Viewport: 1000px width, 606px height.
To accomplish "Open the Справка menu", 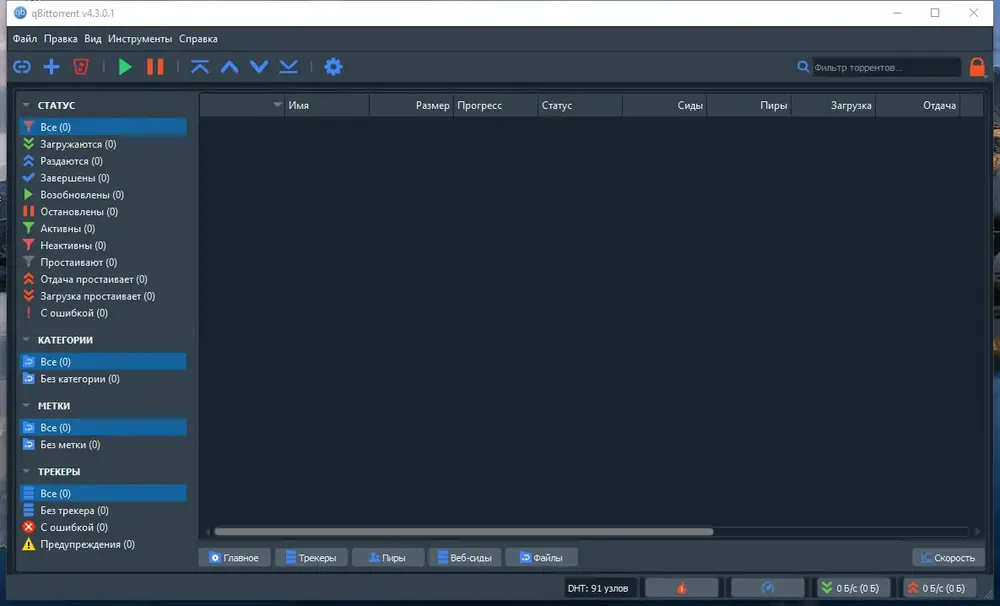I will coord(198,39).
